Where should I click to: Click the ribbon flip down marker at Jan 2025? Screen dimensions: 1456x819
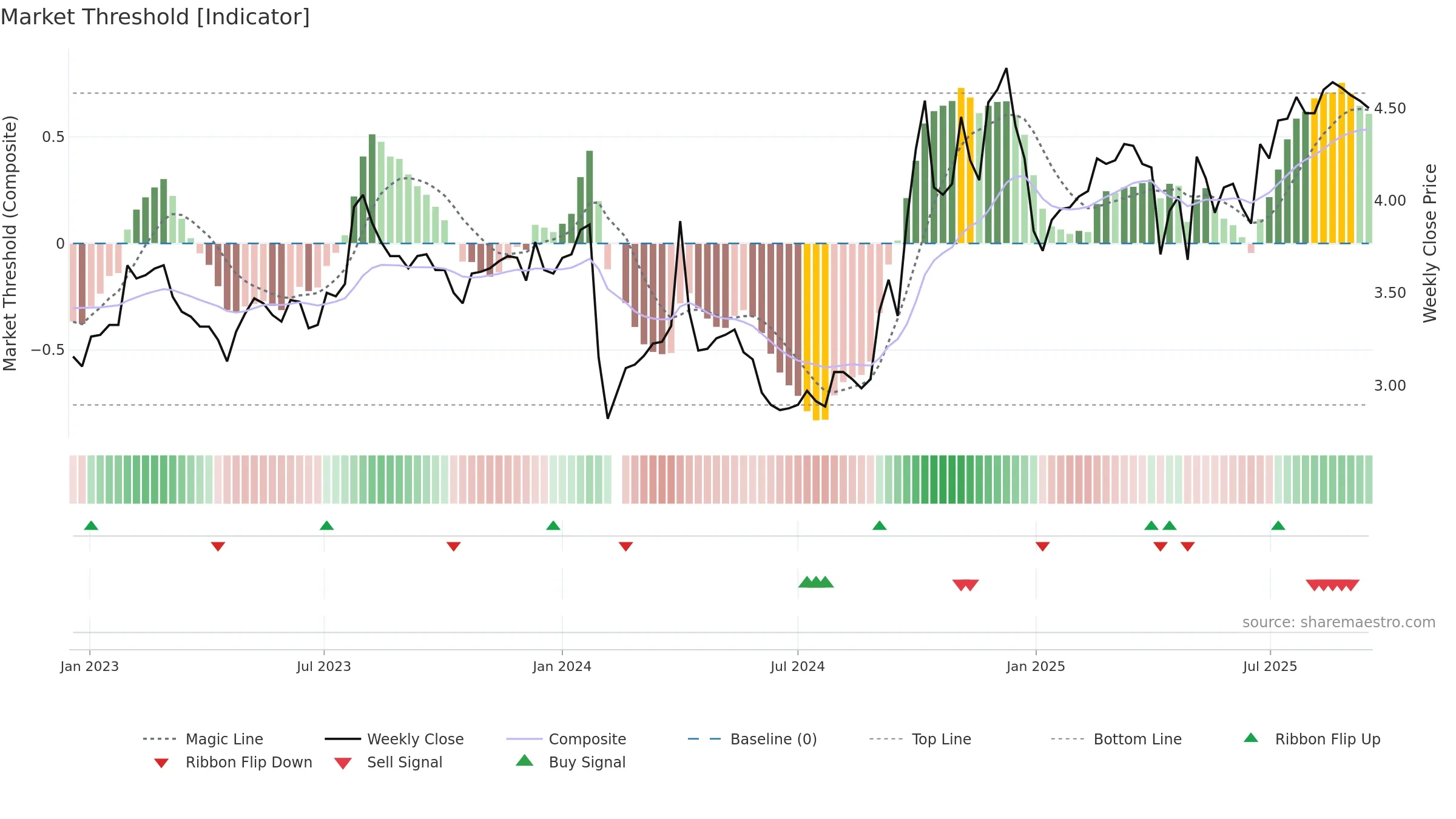click(1043, 547)
